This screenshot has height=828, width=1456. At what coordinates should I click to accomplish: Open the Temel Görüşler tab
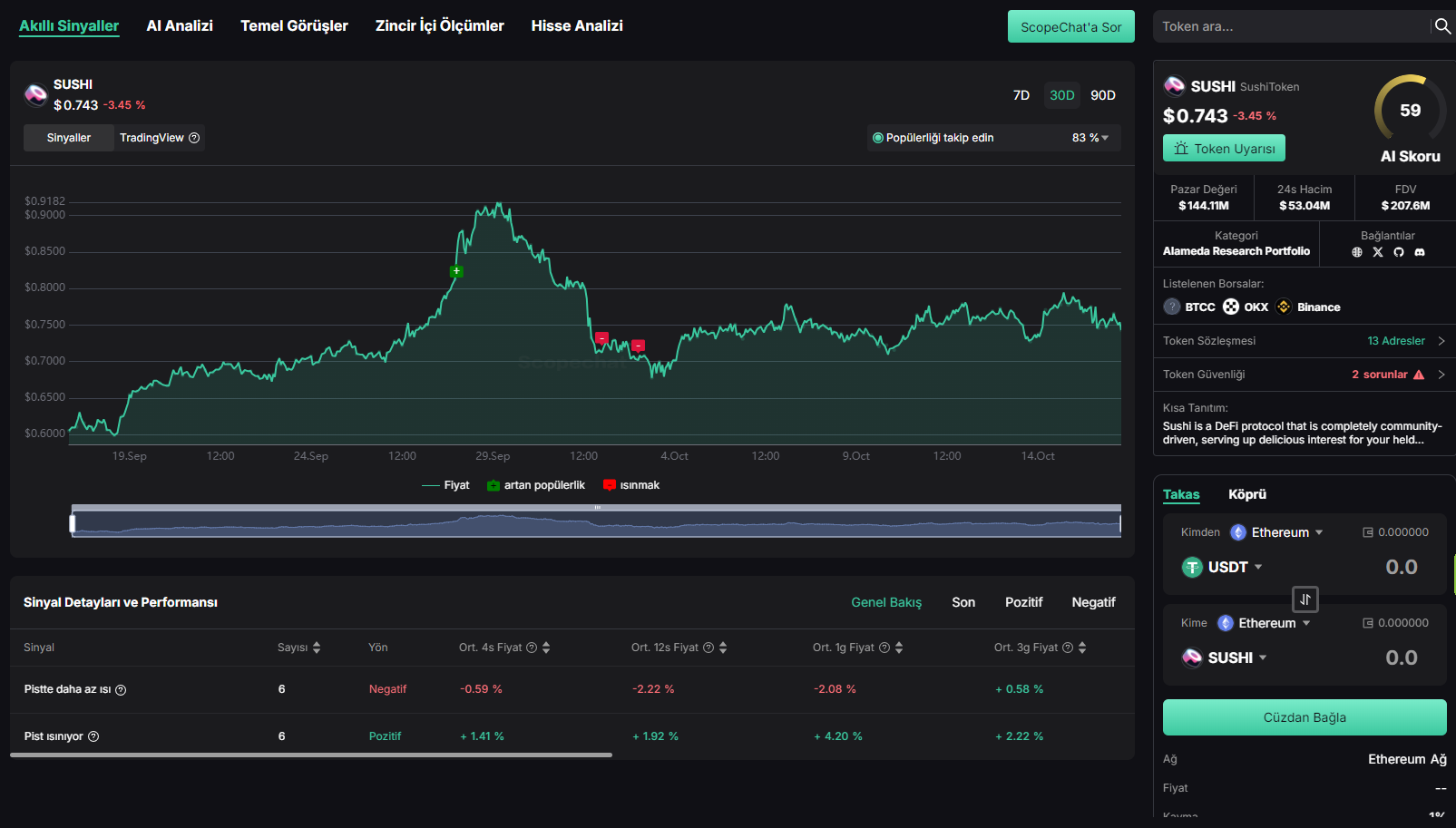coord(294,26)
